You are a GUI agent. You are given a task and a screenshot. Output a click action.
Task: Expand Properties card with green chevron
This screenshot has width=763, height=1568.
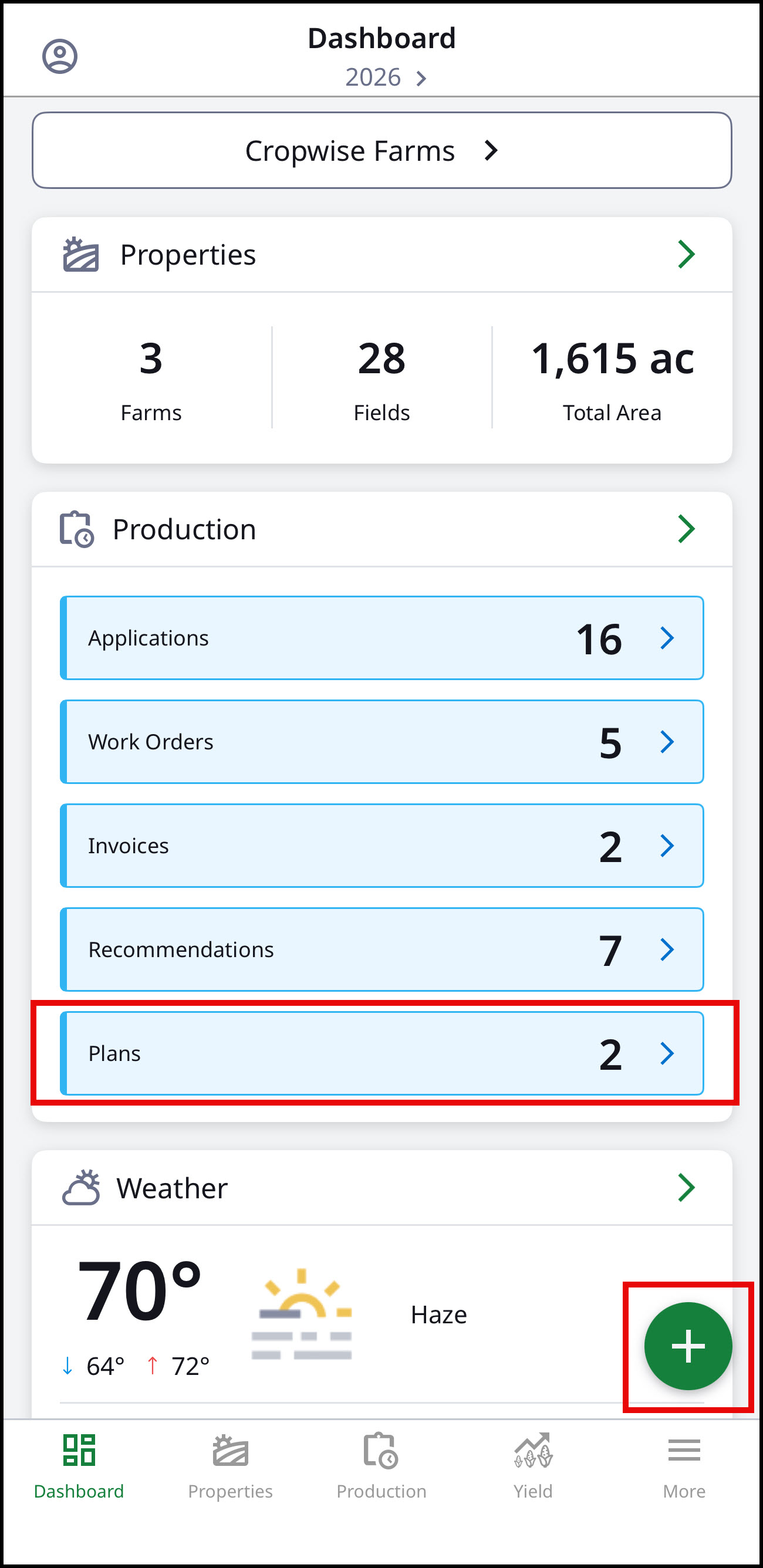click(686, 255)
